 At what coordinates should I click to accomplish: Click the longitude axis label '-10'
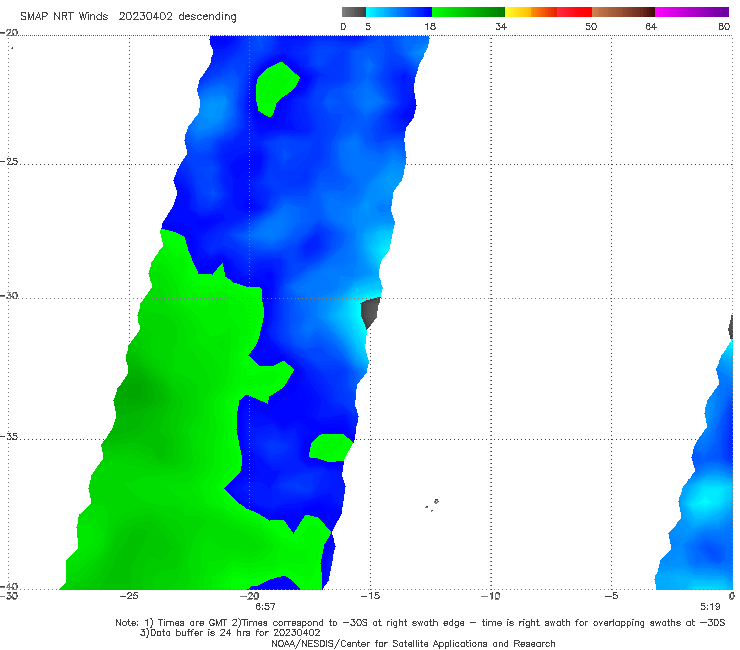[490, 596]
